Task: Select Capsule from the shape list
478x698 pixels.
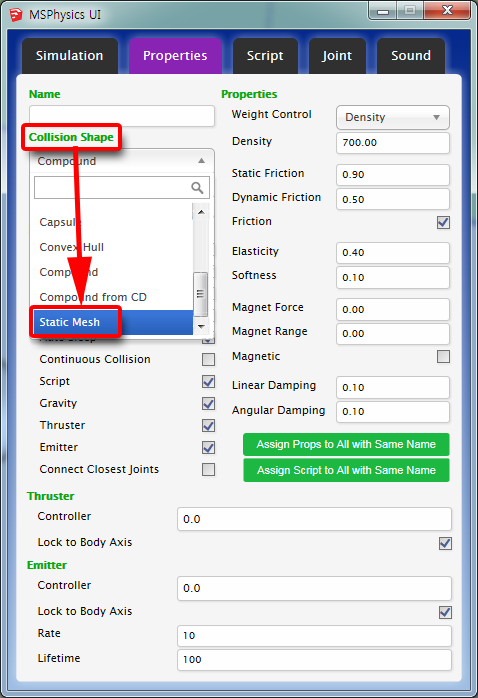Action: tap(111, 222)
